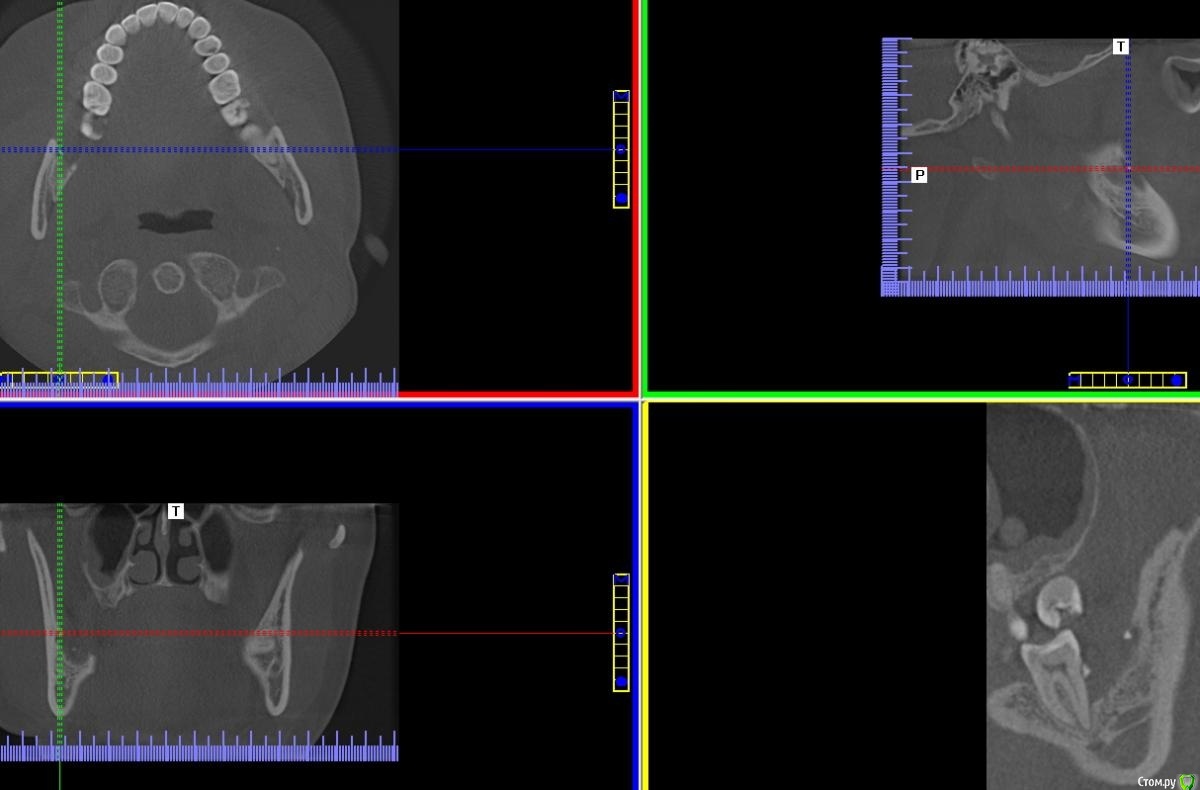Click the center handle of the sagittal view's horizontal slider
The width and height of the screenshot is (1200, 790).
point(1128,380)
